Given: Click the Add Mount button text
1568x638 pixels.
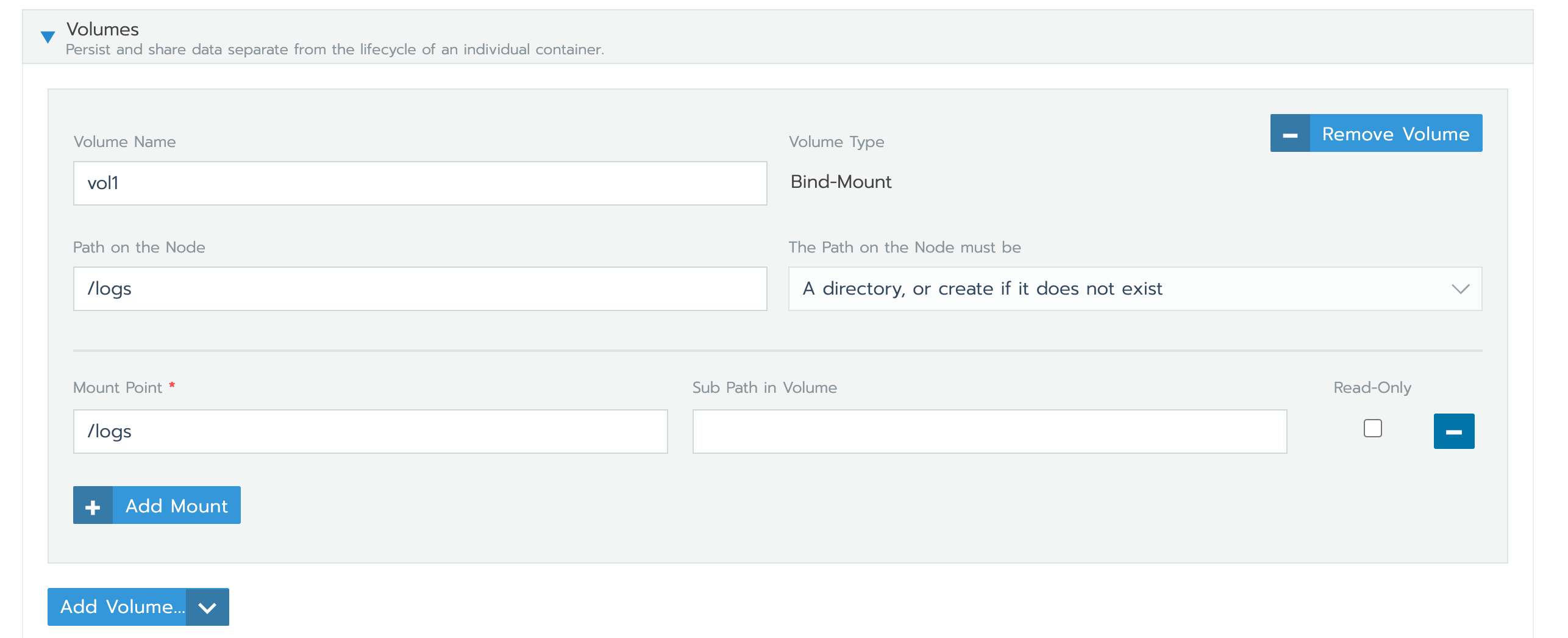Looking at the screenshot, I should tap(177, 506).
